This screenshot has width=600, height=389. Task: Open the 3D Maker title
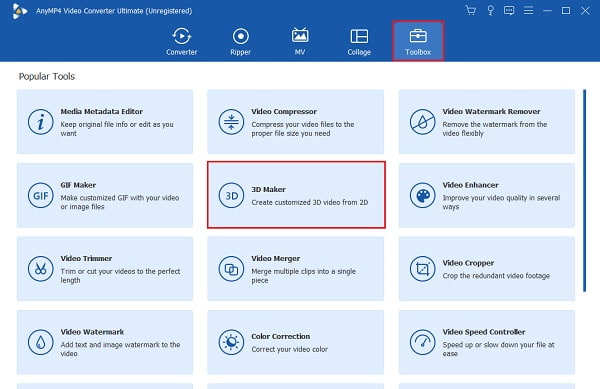tap(268, 189)
